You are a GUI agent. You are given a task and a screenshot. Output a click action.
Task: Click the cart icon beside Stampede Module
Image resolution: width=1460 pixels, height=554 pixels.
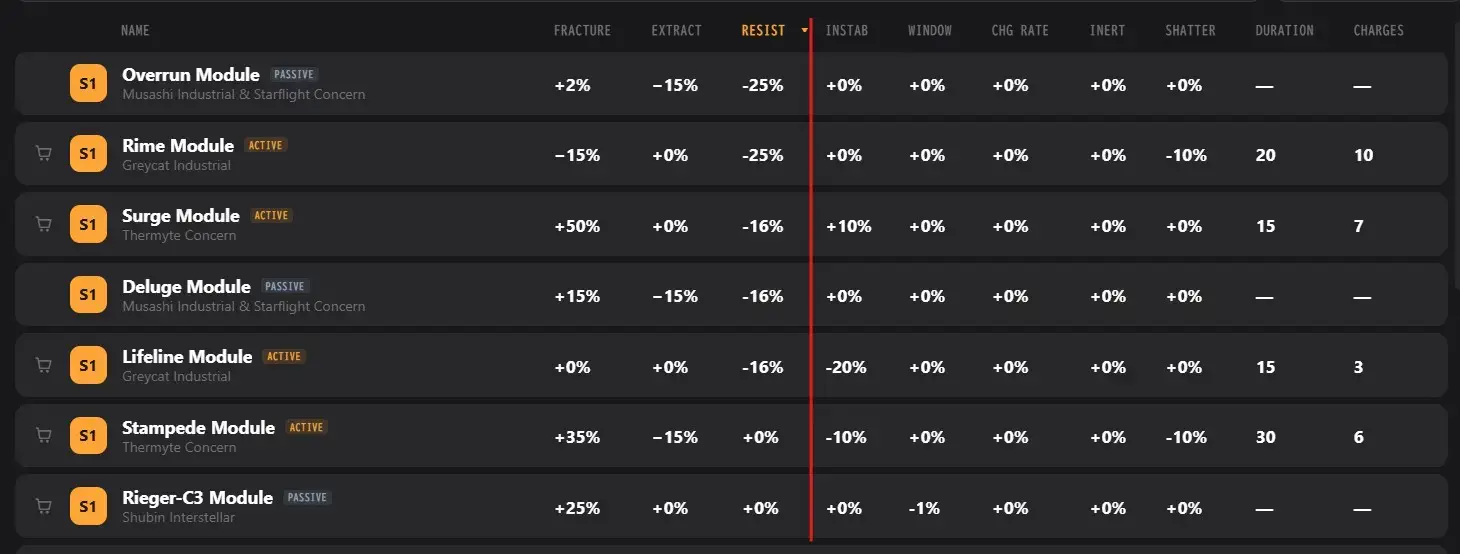pos(43,435)
